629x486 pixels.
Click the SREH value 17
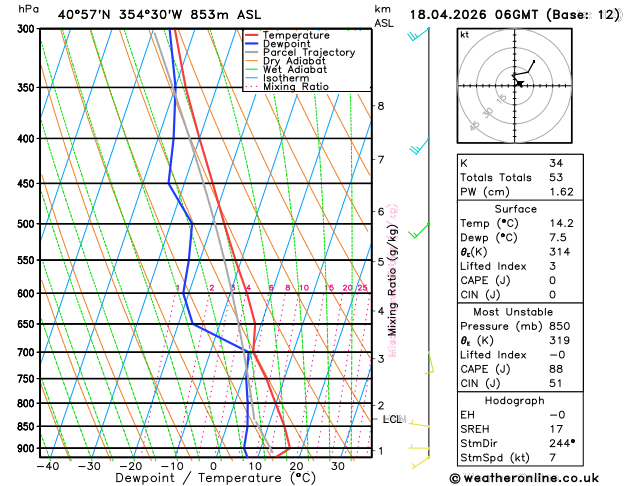click(x=556, y=429)
